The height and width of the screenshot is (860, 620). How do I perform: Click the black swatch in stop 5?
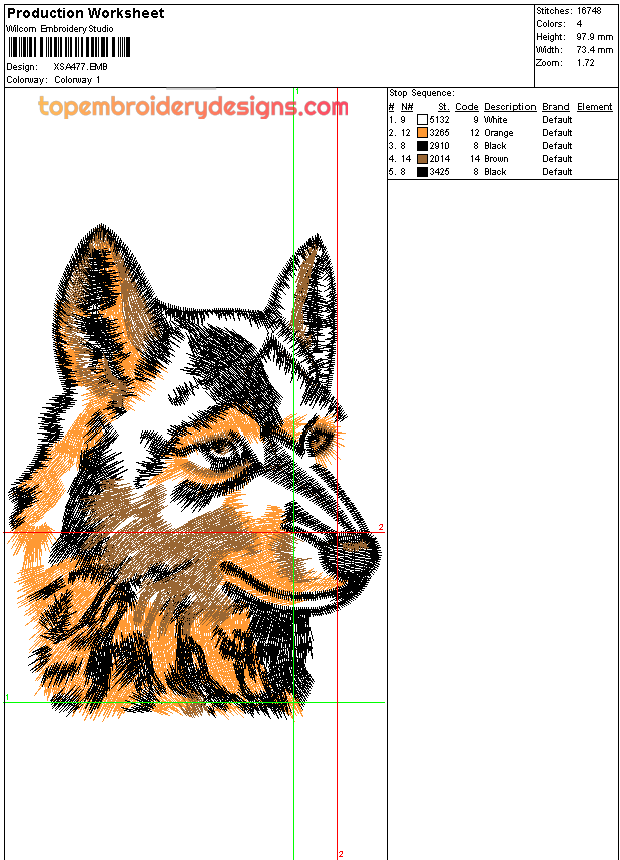(422, 172)
